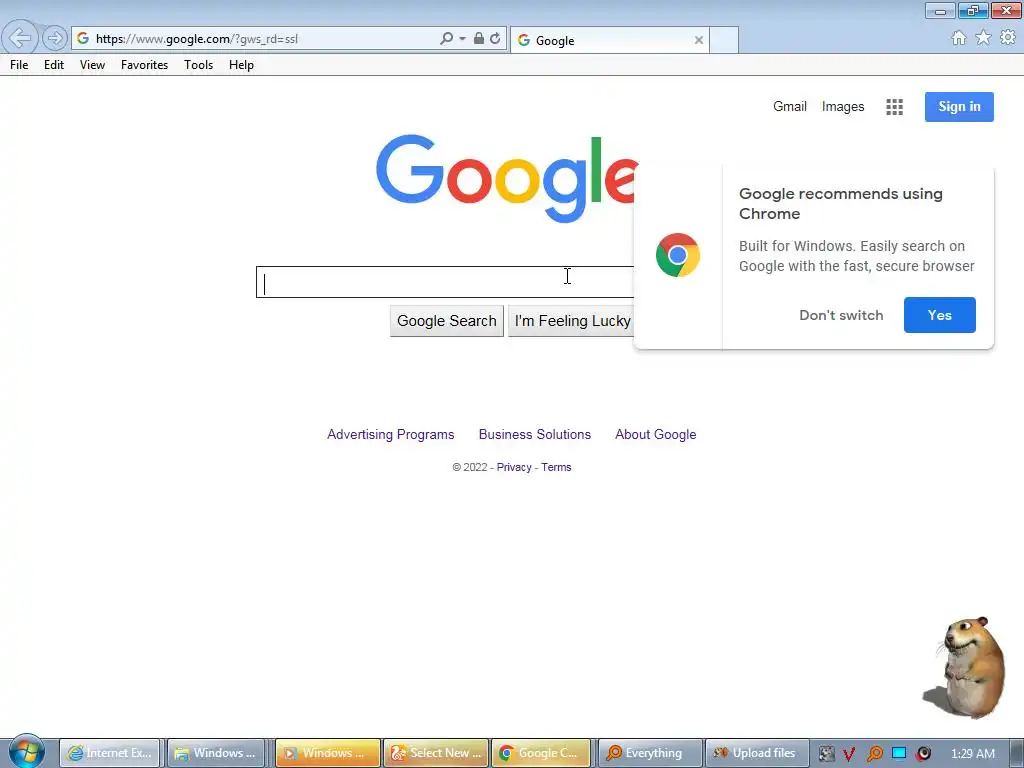Open the View menu
The width and height of the screenshot is (1024, 768).
(x=92, y=65)
